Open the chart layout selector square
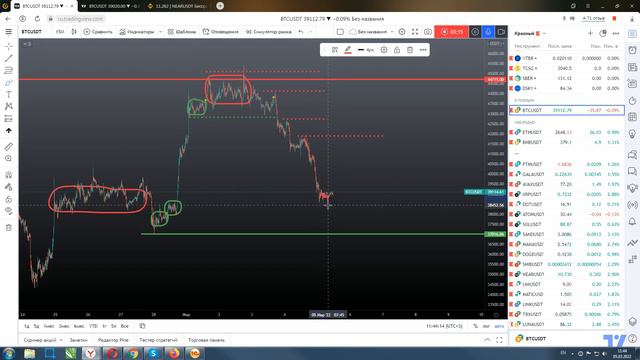This screenshot has height=360, width=640. pos(340,31)
